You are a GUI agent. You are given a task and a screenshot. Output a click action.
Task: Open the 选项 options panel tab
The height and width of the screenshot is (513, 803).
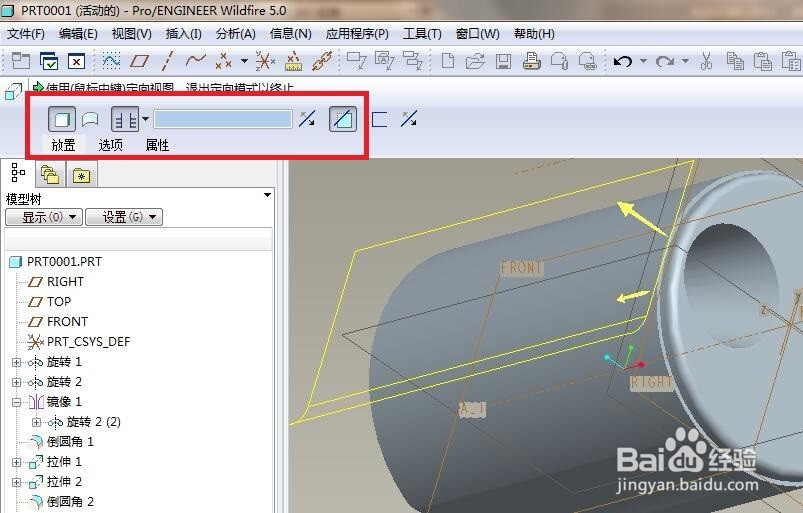tap(110, 145)
